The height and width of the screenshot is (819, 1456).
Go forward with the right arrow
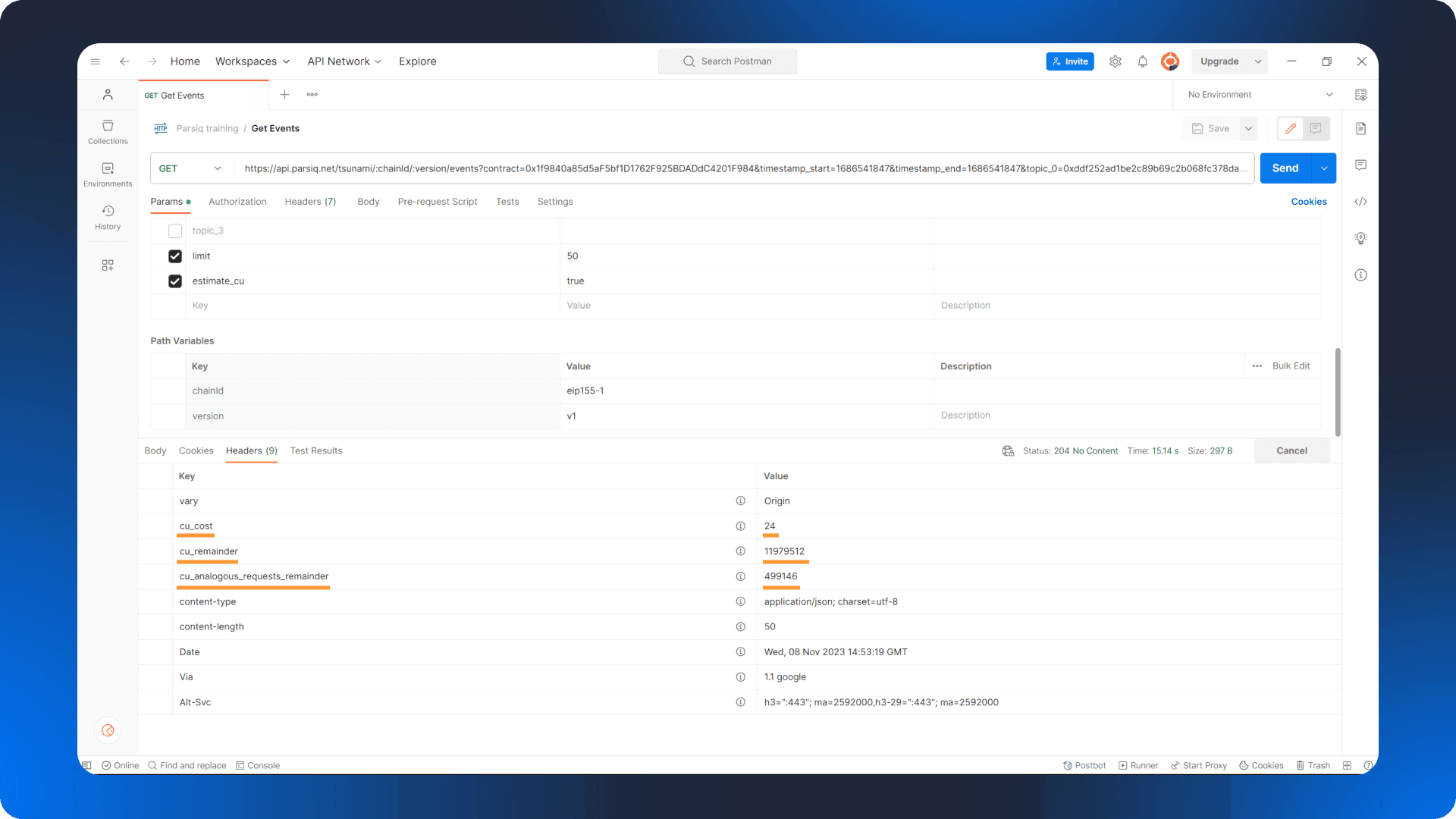(152, 61)
